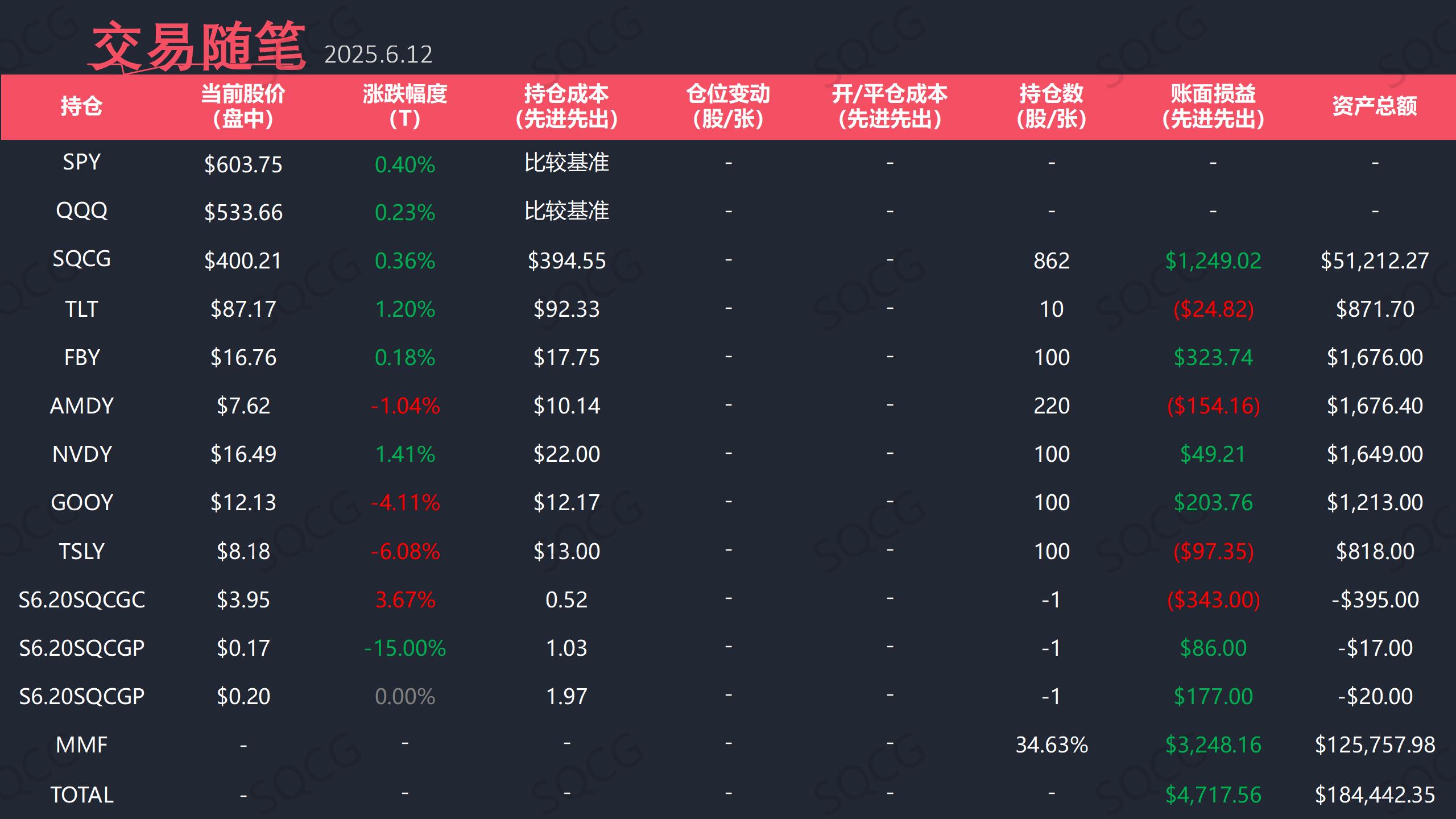Viewport: 1456px width, 819px height.
Task: Select the QQQ ticker cell
Action: point(81,211)
